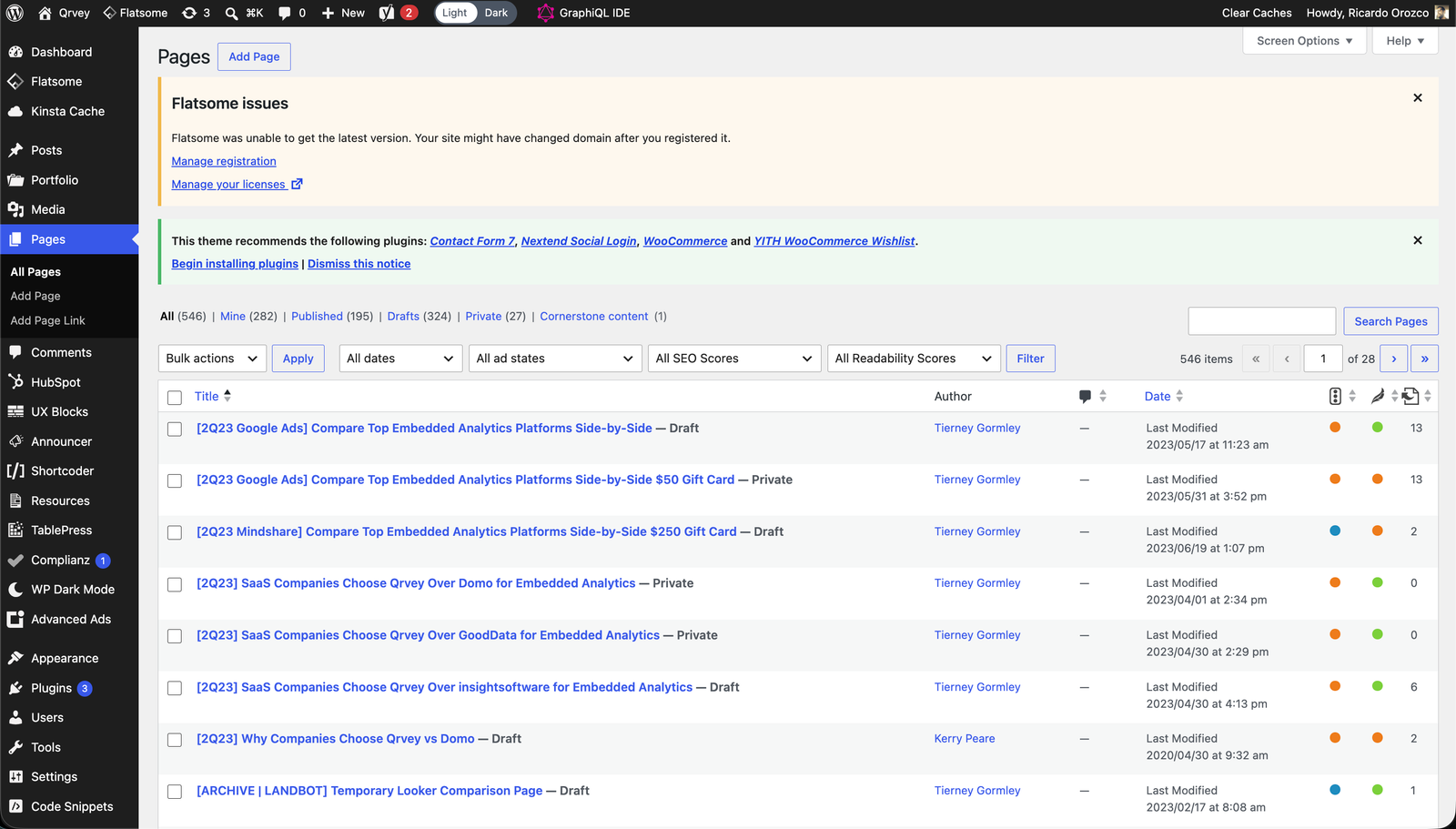This screenshot has height=829, width=1456.
Task: Open Flatsome admin bar item
Action: [x=135, y=13]
